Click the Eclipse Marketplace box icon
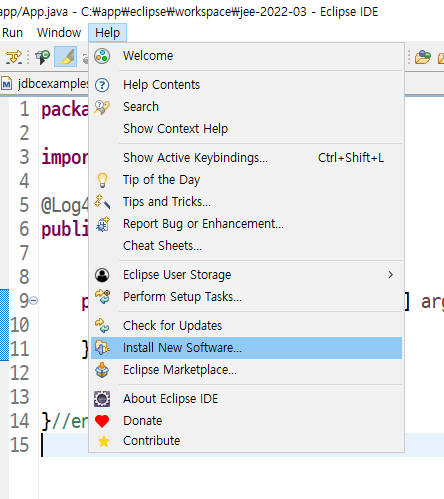Viewport: 444px width, 499px height. (102, 370)
